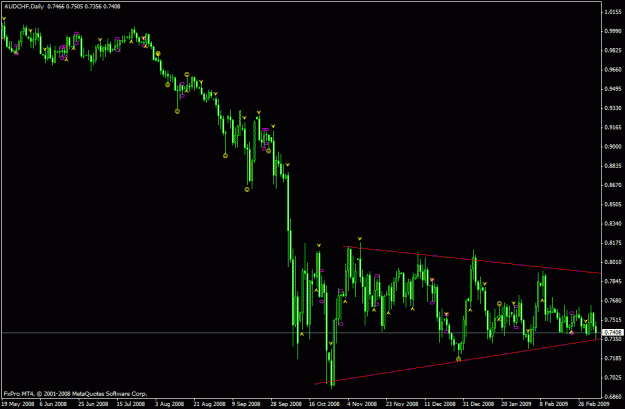Click the 11 Dec 2008 date label

pyautogui.click(x=440, y=404)
